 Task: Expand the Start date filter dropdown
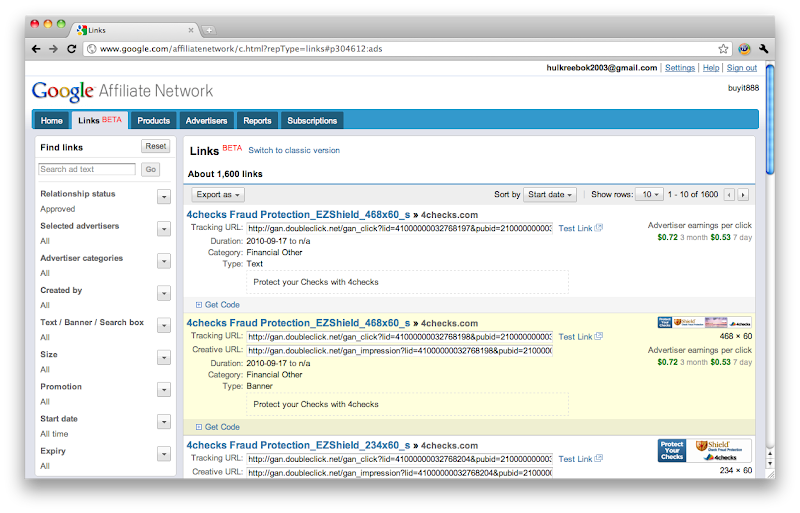pos(164,422)
